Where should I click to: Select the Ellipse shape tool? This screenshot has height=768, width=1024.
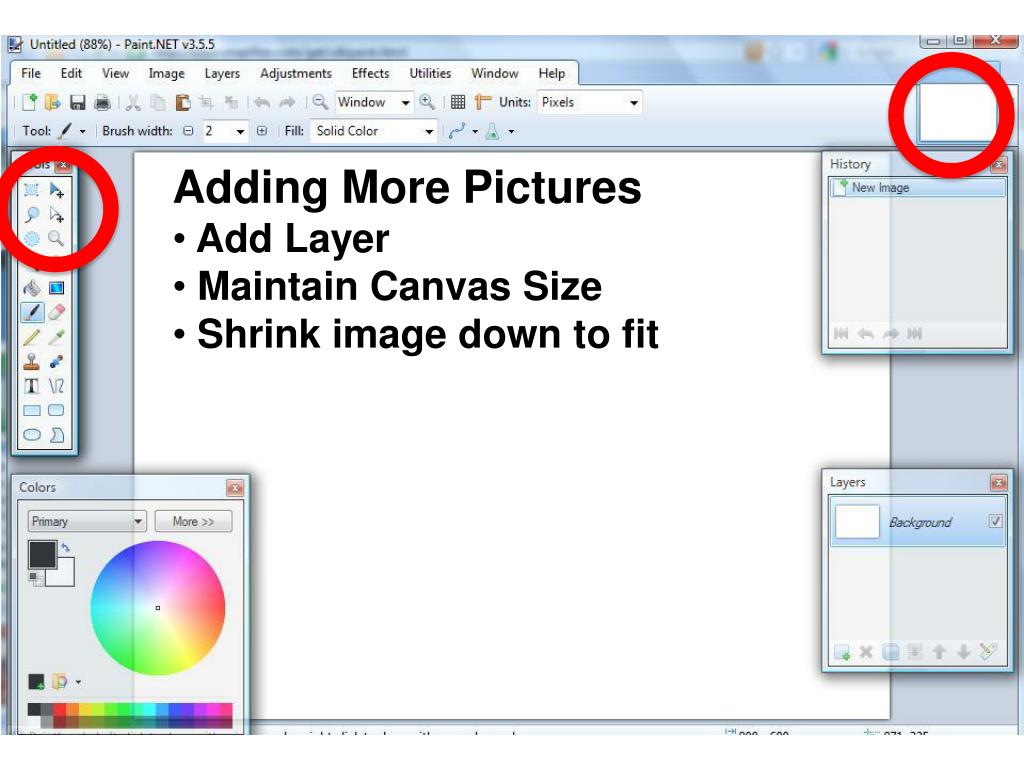31,434
